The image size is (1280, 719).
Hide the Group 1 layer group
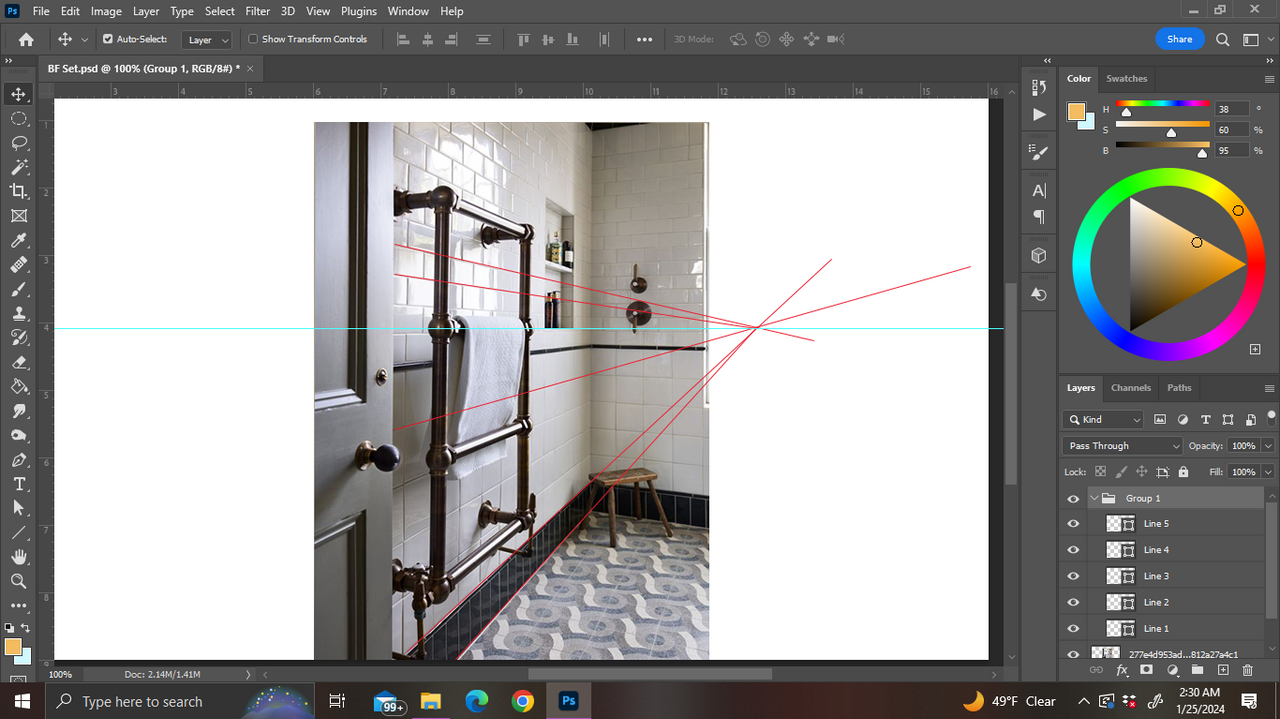click(x=1073, y=498)
